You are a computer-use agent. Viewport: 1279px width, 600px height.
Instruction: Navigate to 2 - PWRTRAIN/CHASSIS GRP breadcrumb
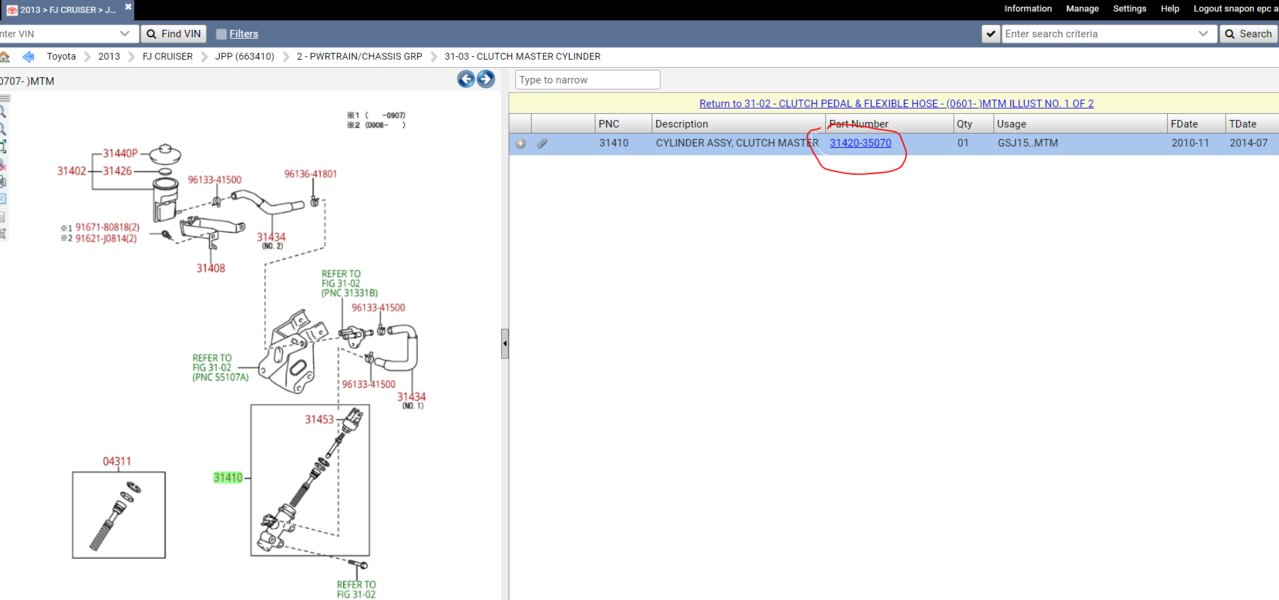(x=359, y=57)
